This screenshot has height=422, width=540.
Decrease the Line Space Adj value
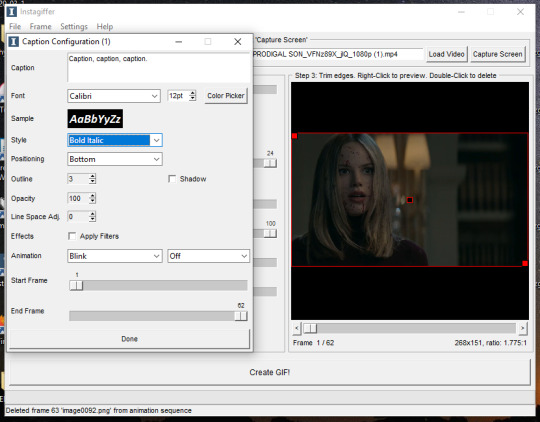click(x=92, y=219)
